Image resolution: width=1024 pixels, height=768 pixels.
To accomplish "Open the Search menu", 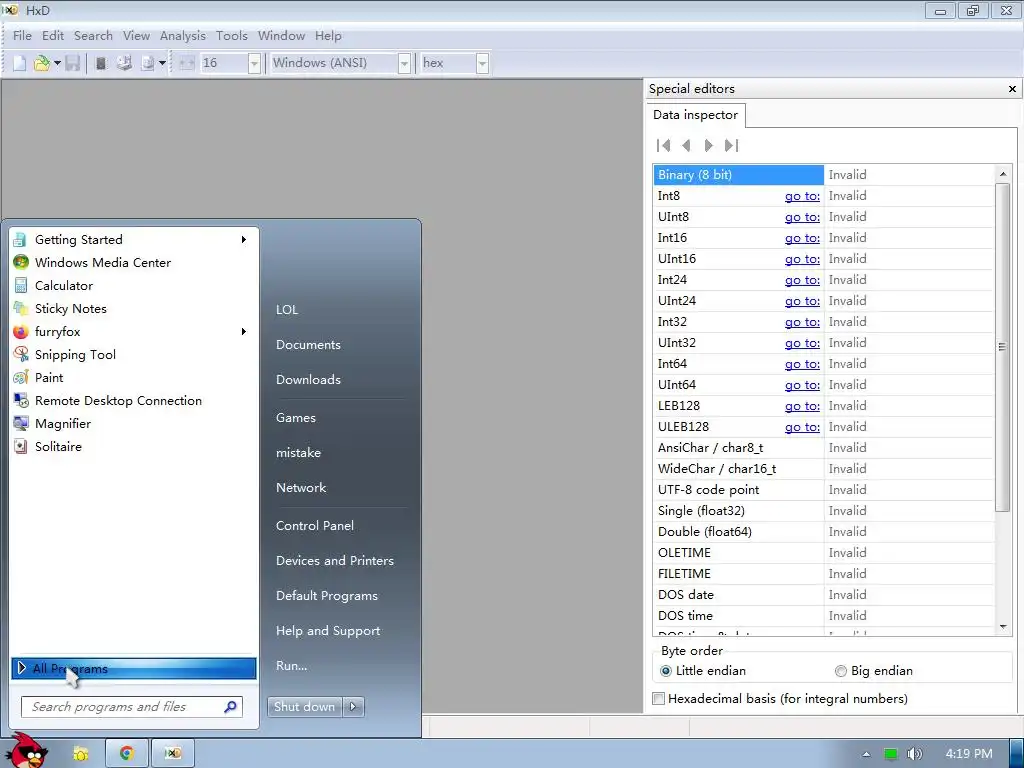I will point(93,36).
